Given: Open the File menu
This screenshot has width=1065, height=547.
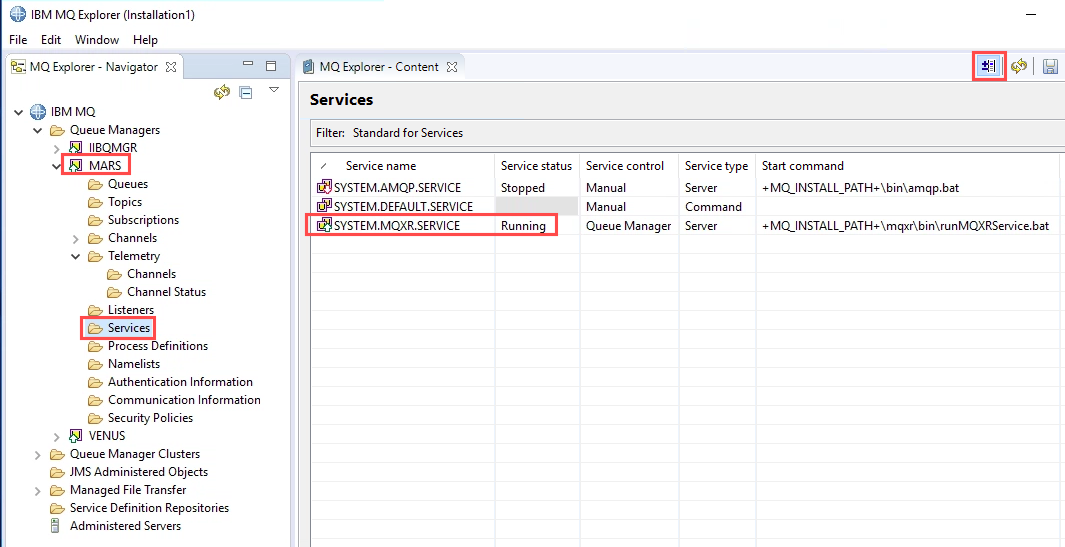Looking at the screenshot, I should click(x=18, y=39).
